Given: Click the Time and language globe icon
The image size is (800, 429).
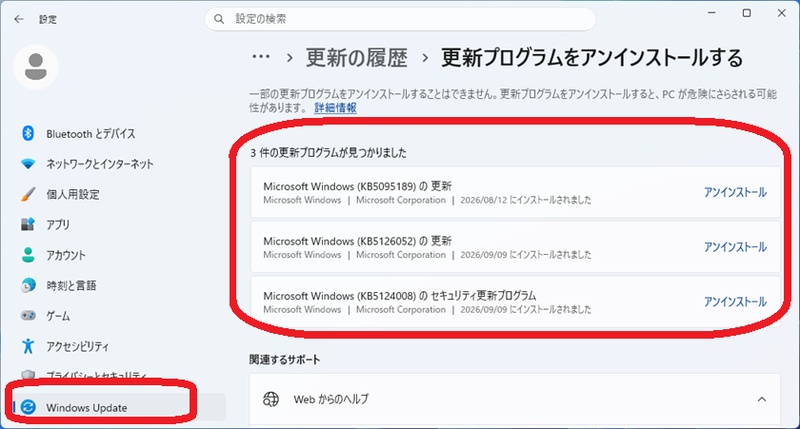Looking at the screenshot, I should point(28,285).
